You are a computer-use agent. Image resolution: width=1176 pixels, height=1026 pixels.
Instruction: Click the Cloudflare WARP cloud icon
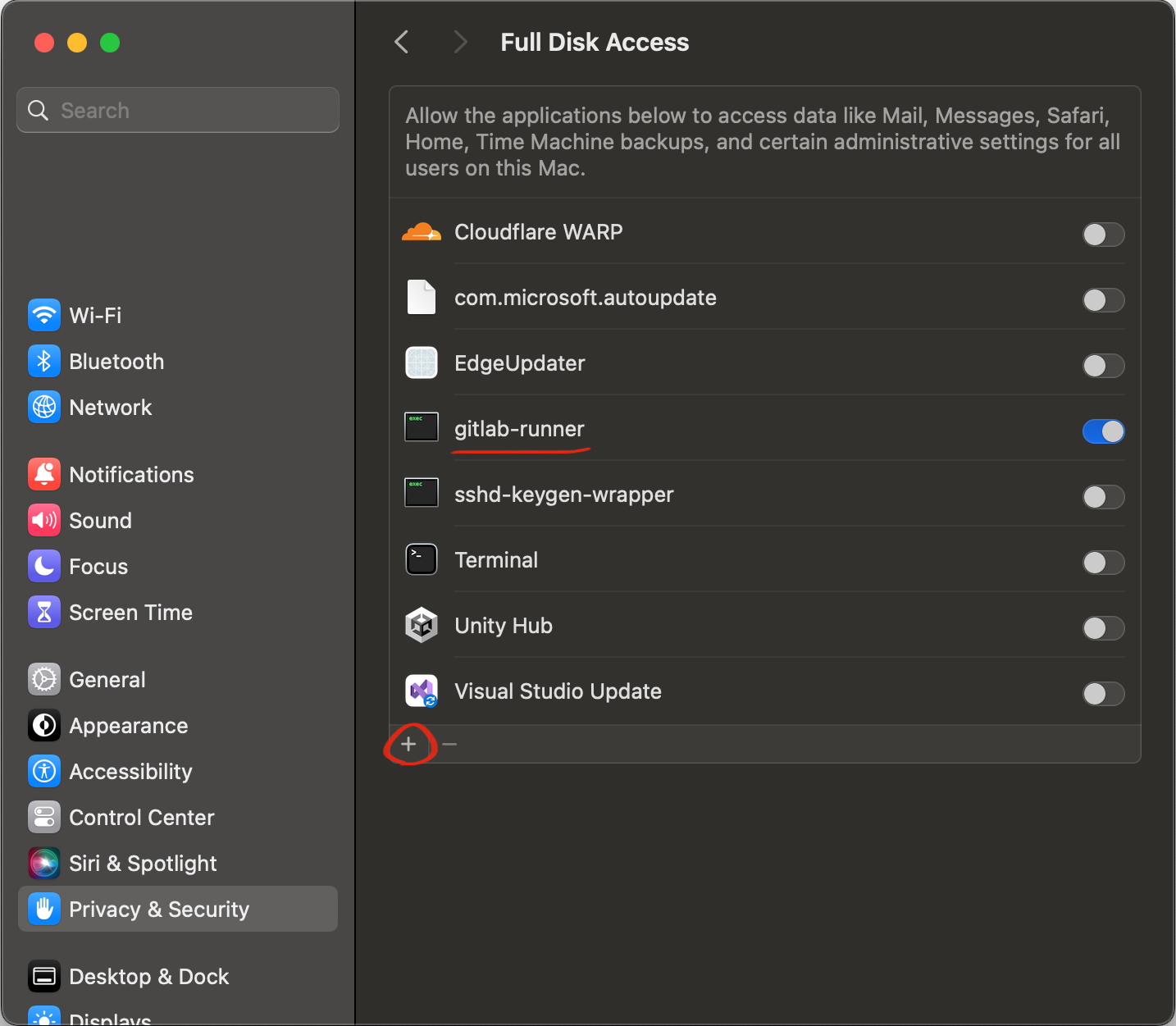pos(422,233)
